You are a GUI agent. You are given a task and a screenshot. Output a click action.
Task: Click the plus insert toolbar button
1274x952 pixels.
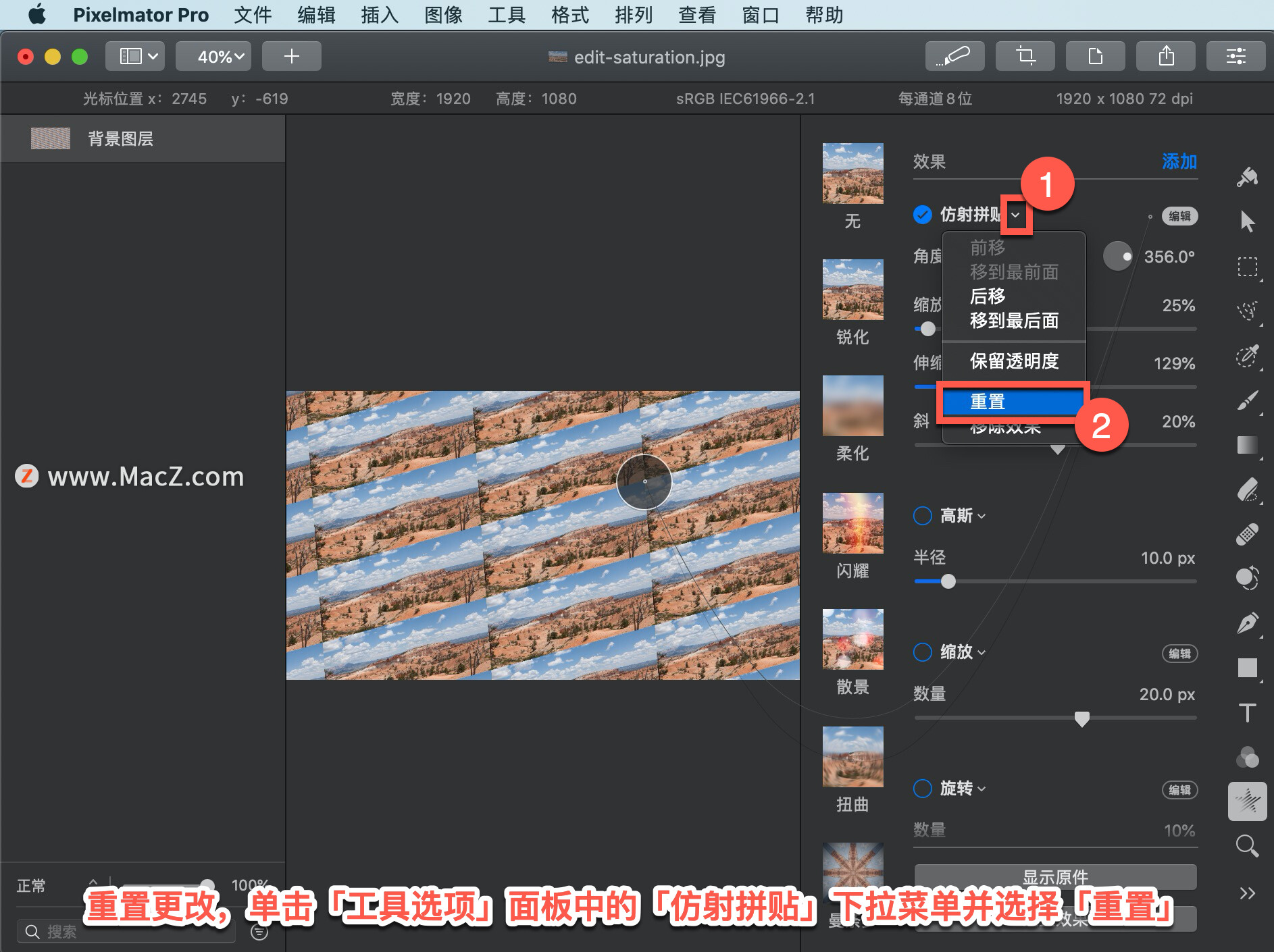tap(292, 56)
